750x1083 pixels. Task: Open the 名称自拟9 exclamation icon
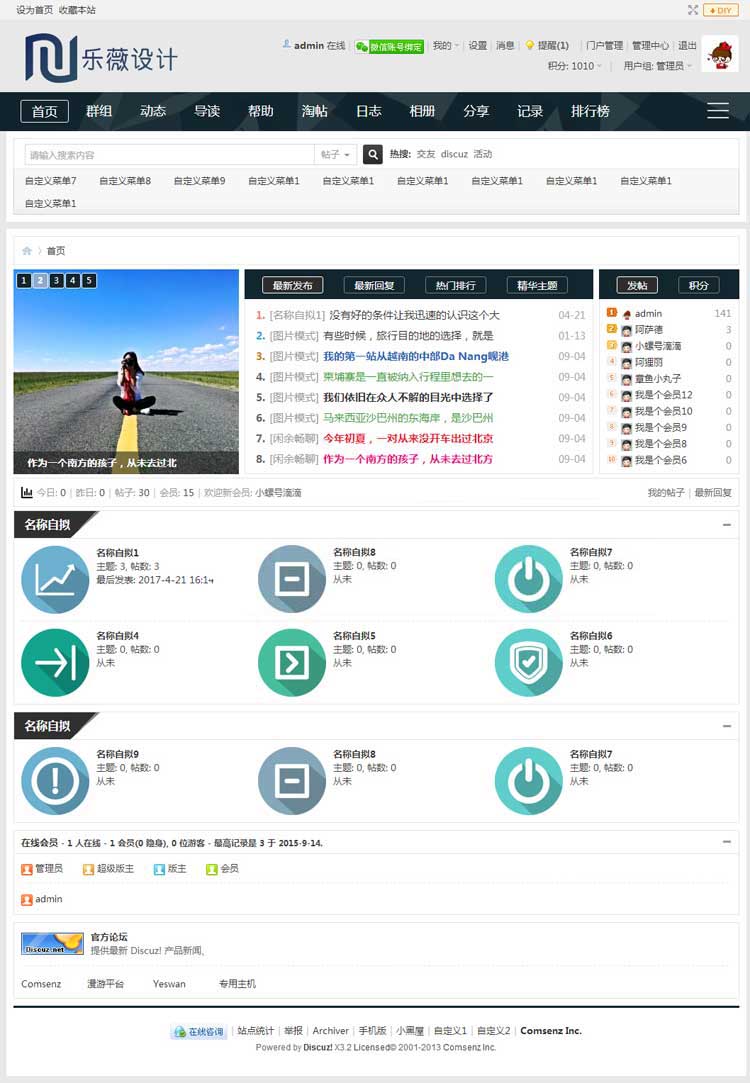55,781
